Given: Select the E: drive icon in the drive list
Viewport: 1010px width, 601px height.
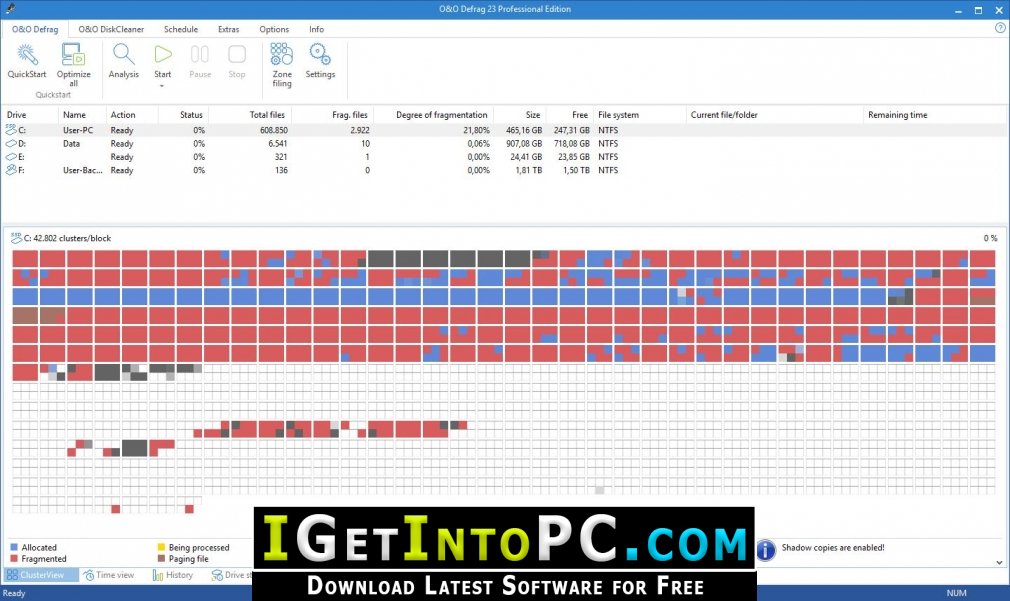Looking at the screenshot, I should point(11,157).
